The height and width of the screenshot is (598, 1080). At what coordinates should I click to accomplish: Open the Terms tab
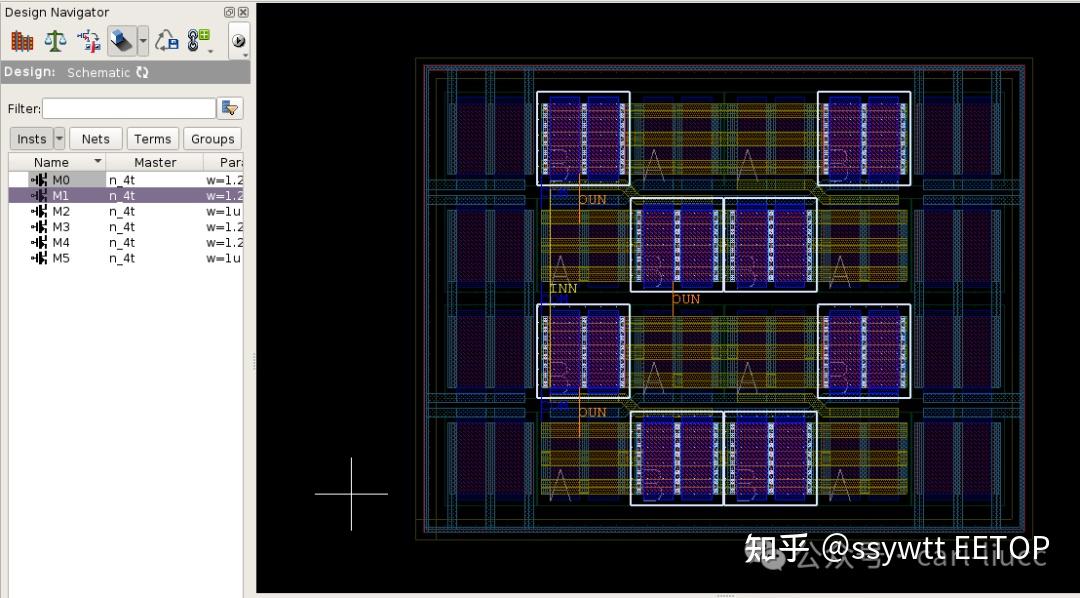[152, 138]
